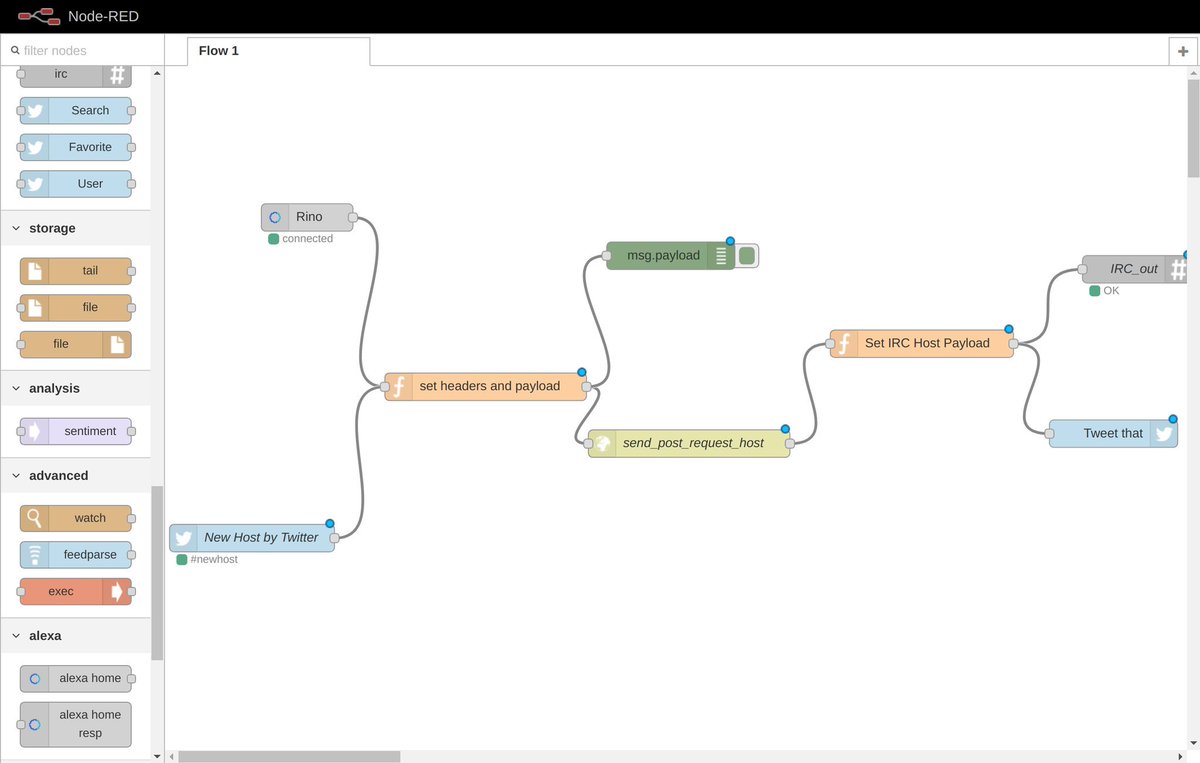Collapse the alexa palette category
Viewport: 1200px width, 763px height.
coord(75,635)
